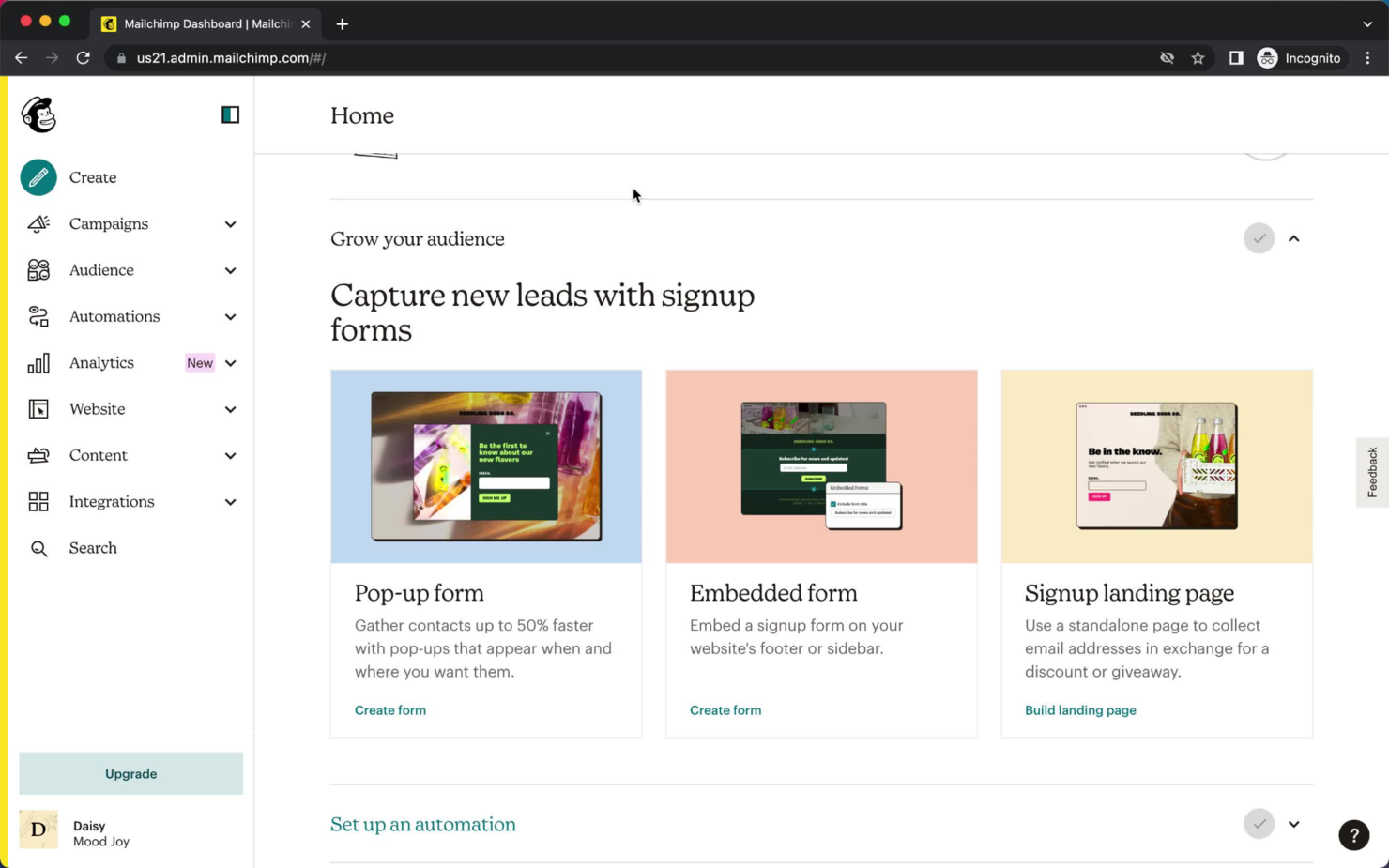Click the Search magnifier icon

[x=38, y=548]
